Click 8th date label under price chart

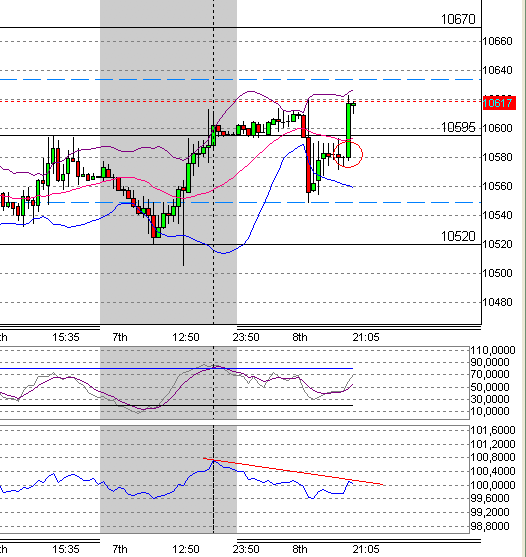coord(300,337)
